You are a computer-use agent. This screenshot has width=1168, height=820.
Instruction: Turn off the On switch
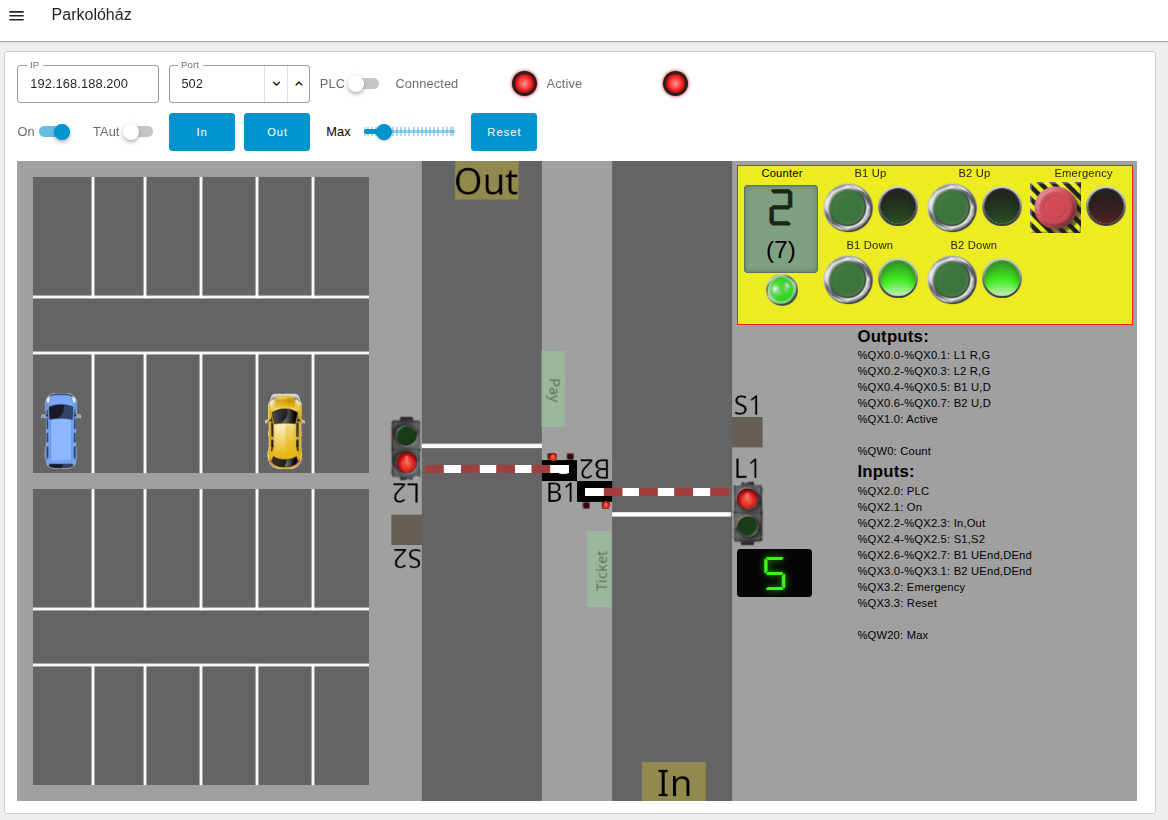pyautogui.click(x=54, y=132)
